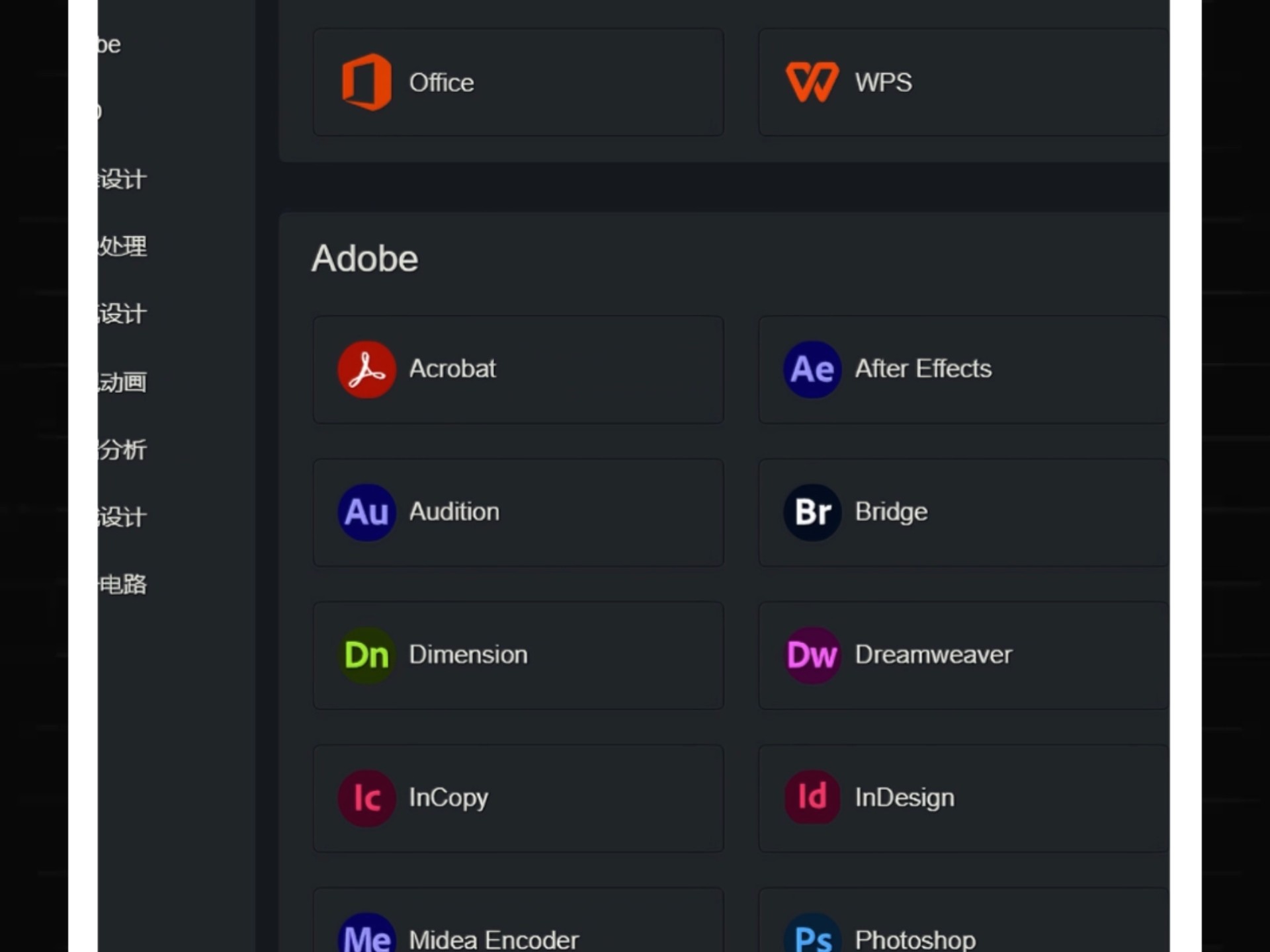Click the Dreamweaver Dw icon
This screenshot has height=952, width=1270.
pos(812,655)
